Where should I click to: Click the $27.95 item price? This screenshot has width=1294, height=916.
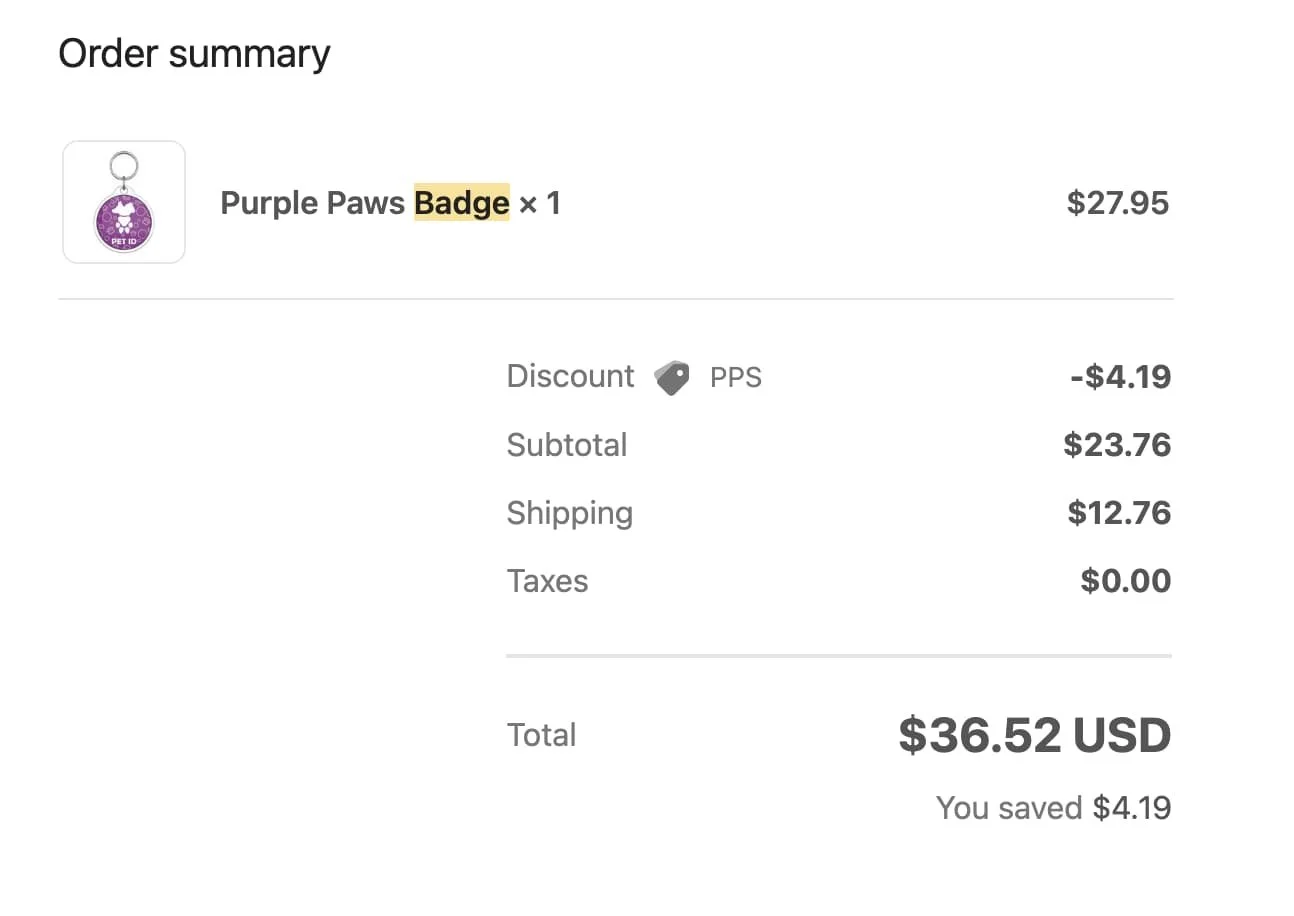(x=1117, y=204)
